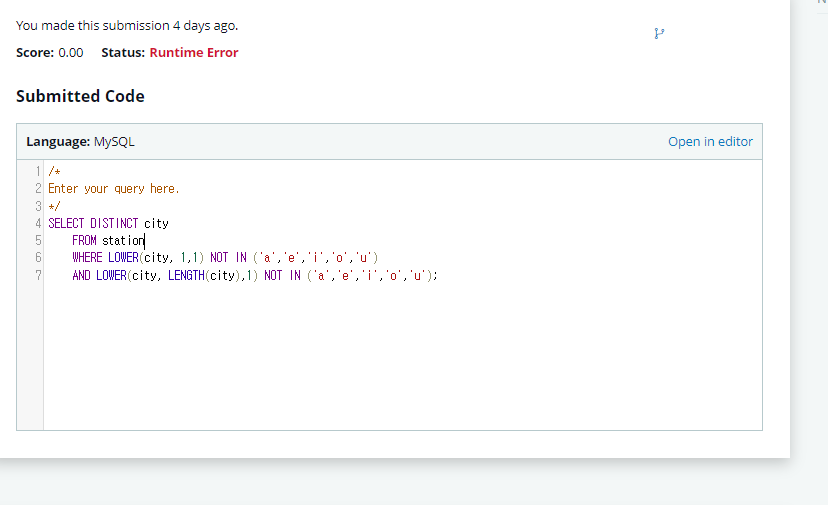This screenshot has height=505, width=828.
Task: Click the 'FROM station' code line
Action: coord(108,241)
